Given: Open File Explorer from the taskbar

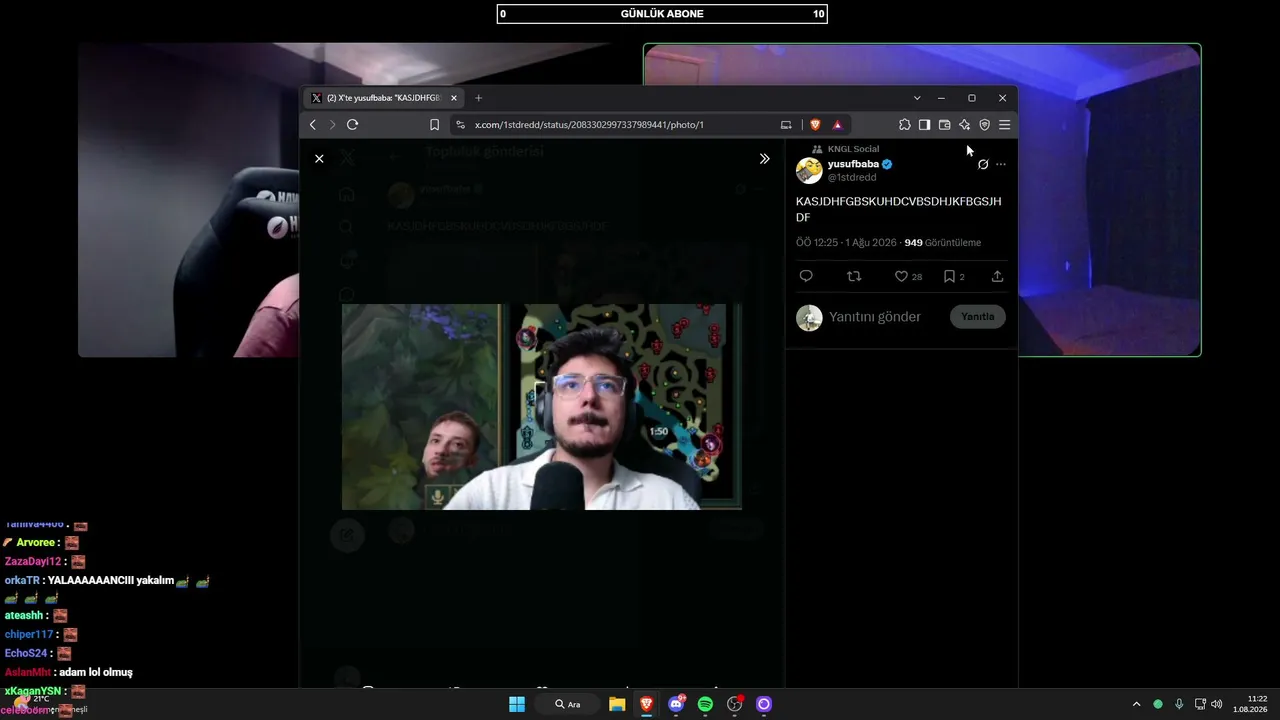Looking at the screenshot, I should point(617,704).
